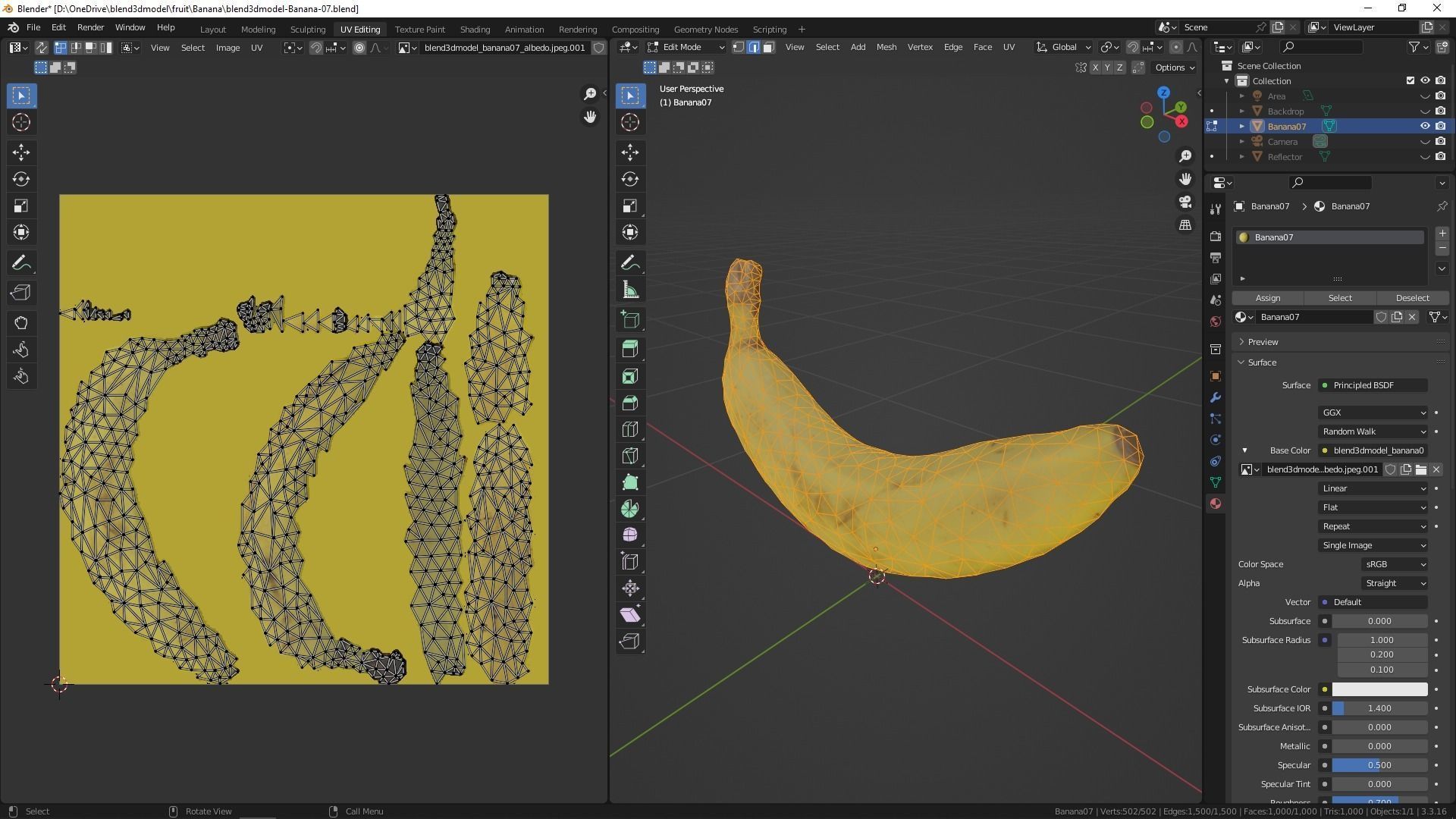Open the Global transform orientation dropdown

coord(1064,47)
